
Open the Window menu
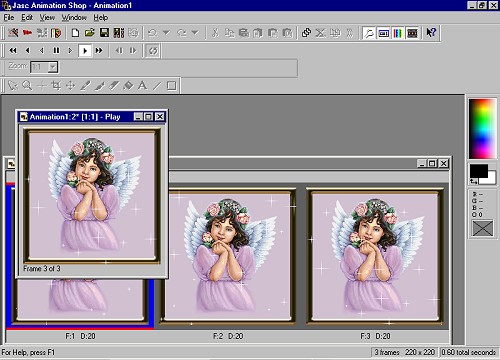[74, 17]
